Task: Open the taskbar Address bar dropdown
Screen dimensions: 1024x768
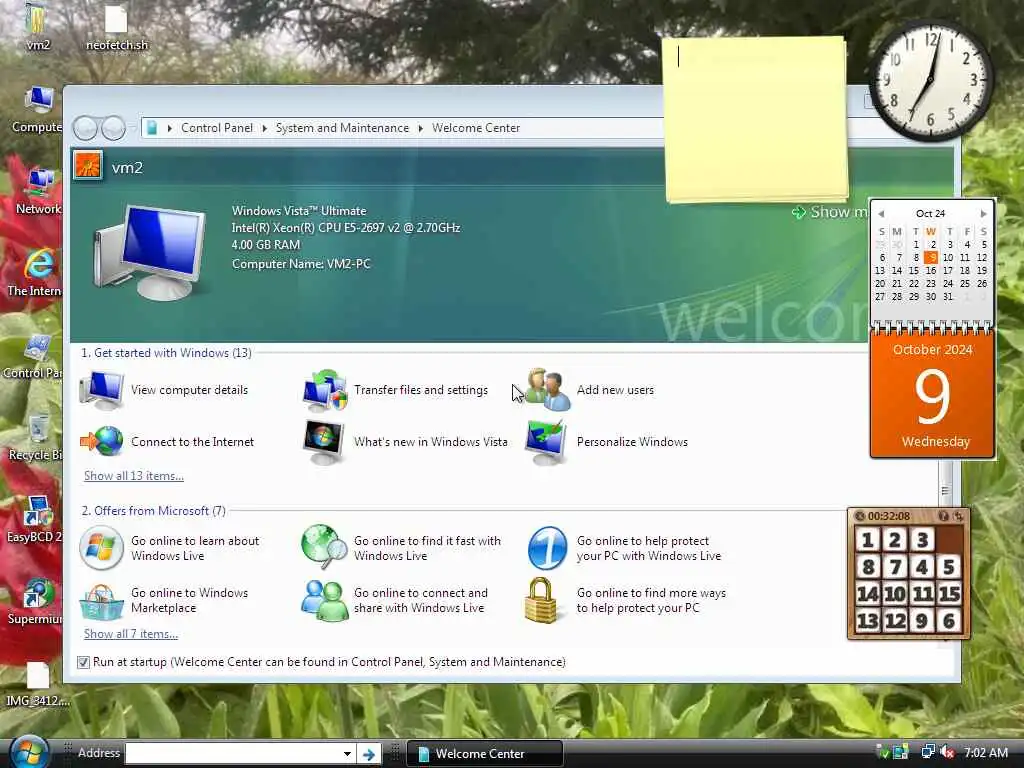Action: pyautogui.click(x=347, y=754)
